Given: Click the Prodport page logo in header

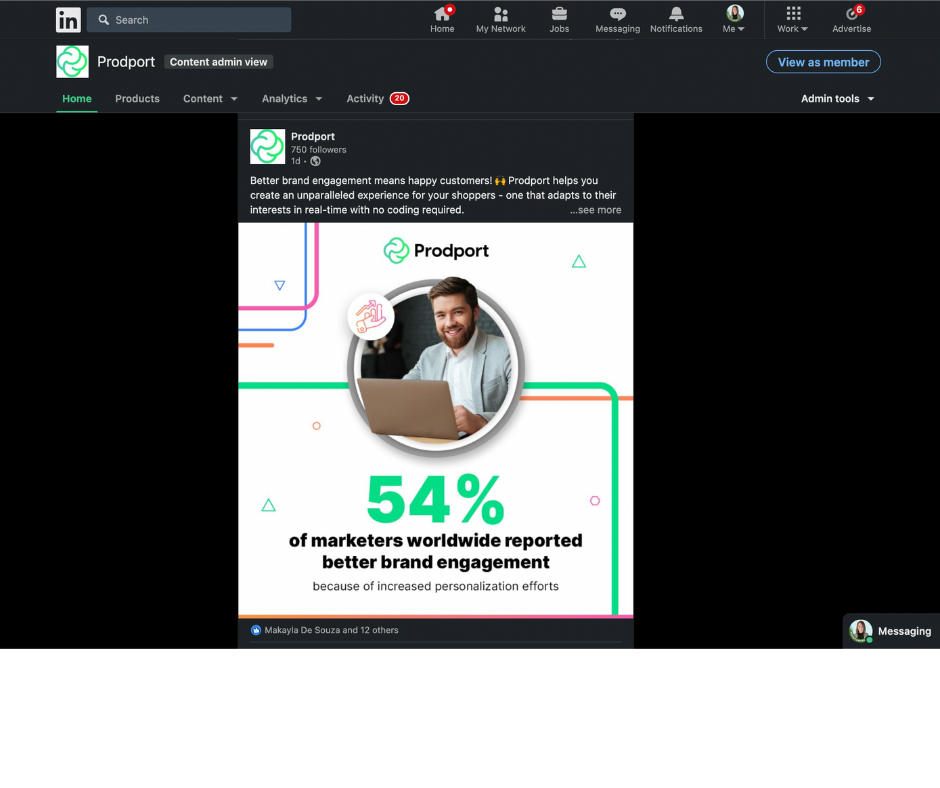Looking at the screenshot, I should click(x=73, y=62).
